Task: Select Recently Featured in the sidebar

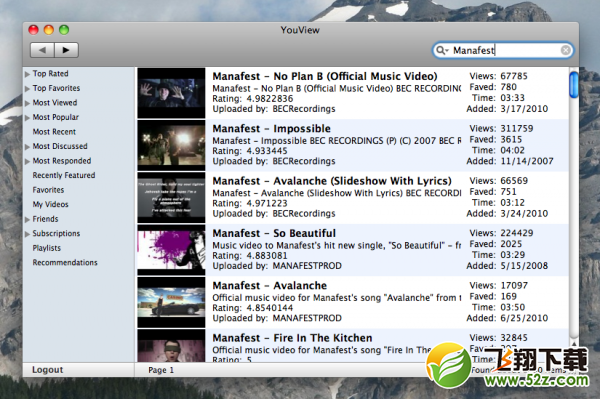Action: coord(64,175)
